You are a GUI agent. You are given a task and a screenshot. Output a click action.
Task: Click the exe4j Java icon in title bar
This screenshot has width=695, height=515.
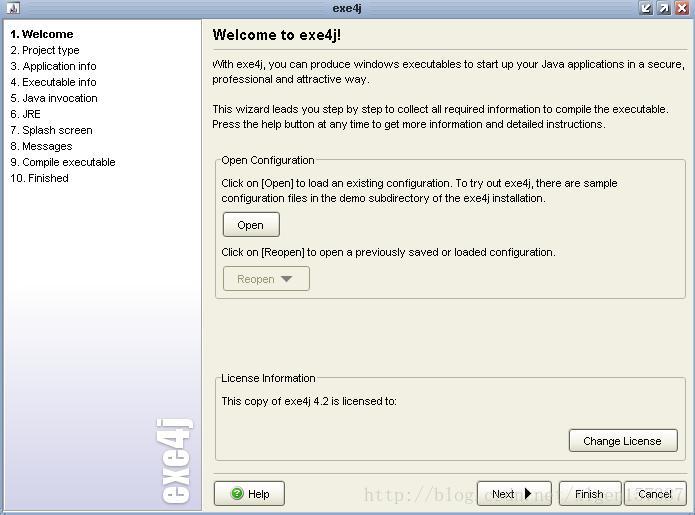pos(13,8)
